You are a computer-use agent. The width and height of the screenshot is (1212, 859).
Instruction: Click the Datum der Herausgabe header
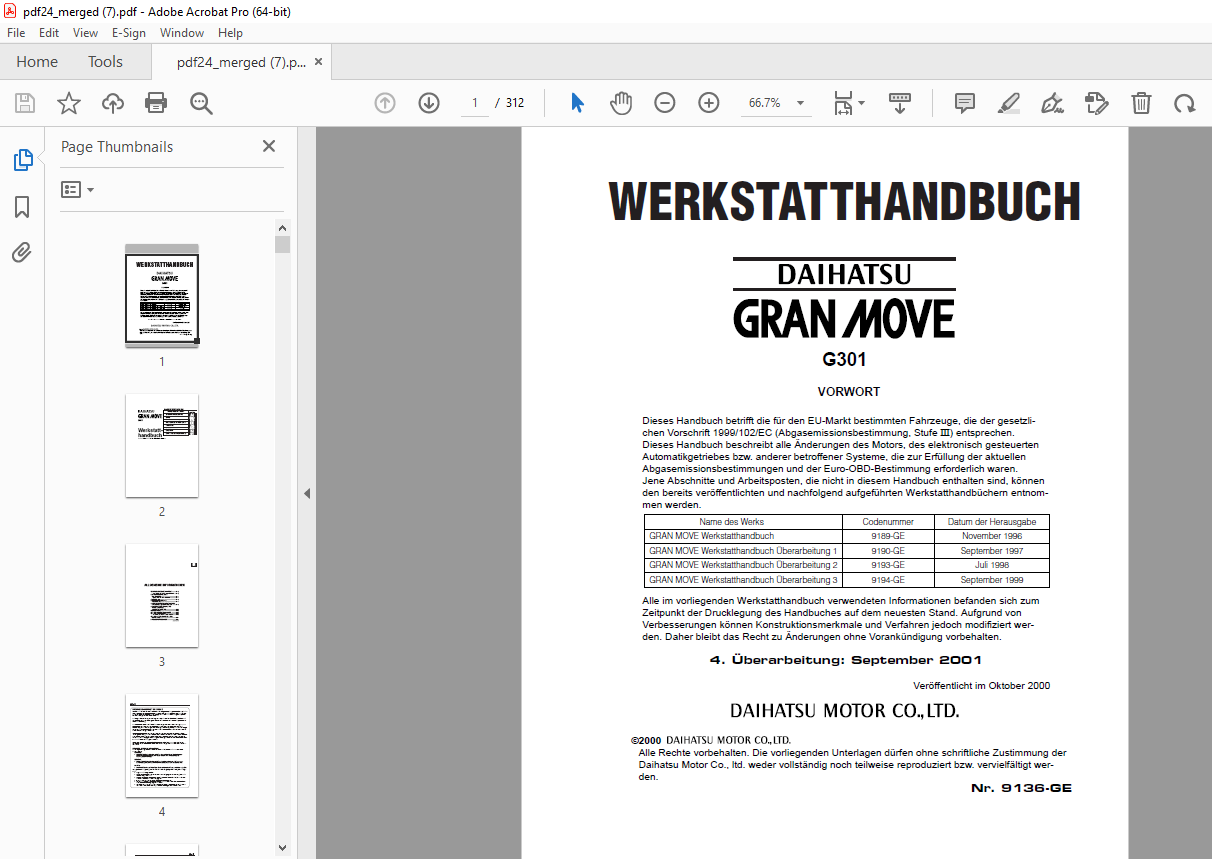coord(992,522)
